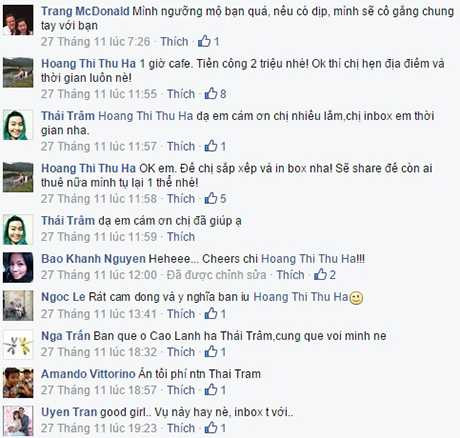Click thumbs-up icon on Uyen Tran's comment
This screenshot has height=438, width=460.
211,428
